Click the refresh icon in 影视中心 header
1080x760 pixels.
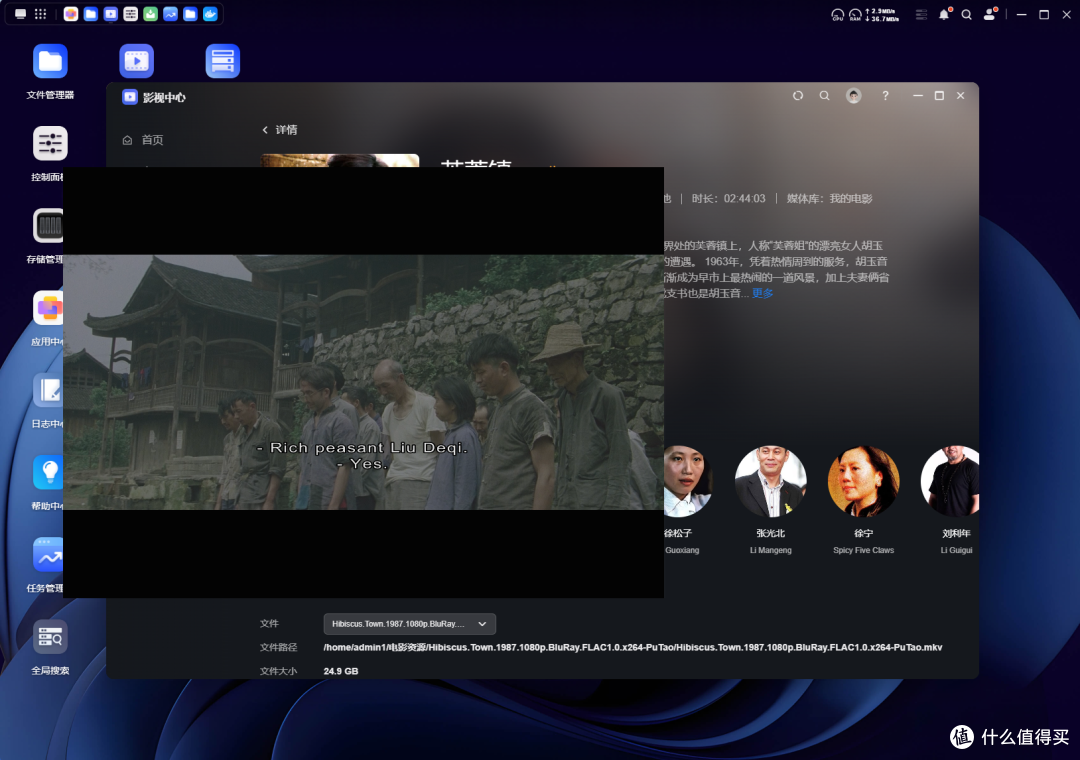(798, 96)
